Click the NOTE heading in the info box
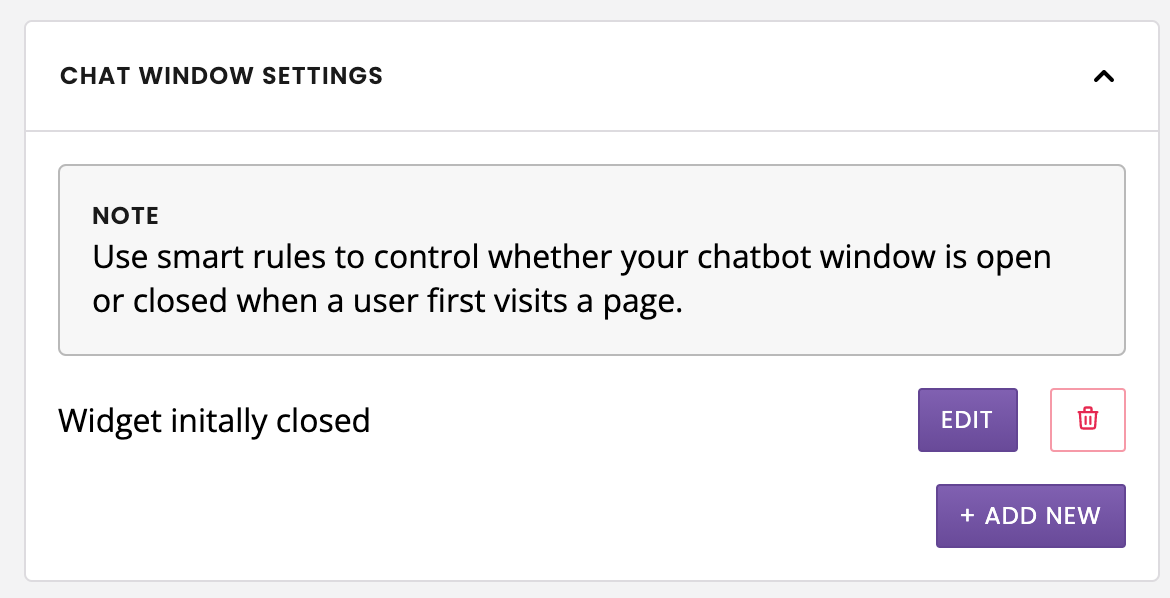The image size is (1170, 598). pos(125,216)
